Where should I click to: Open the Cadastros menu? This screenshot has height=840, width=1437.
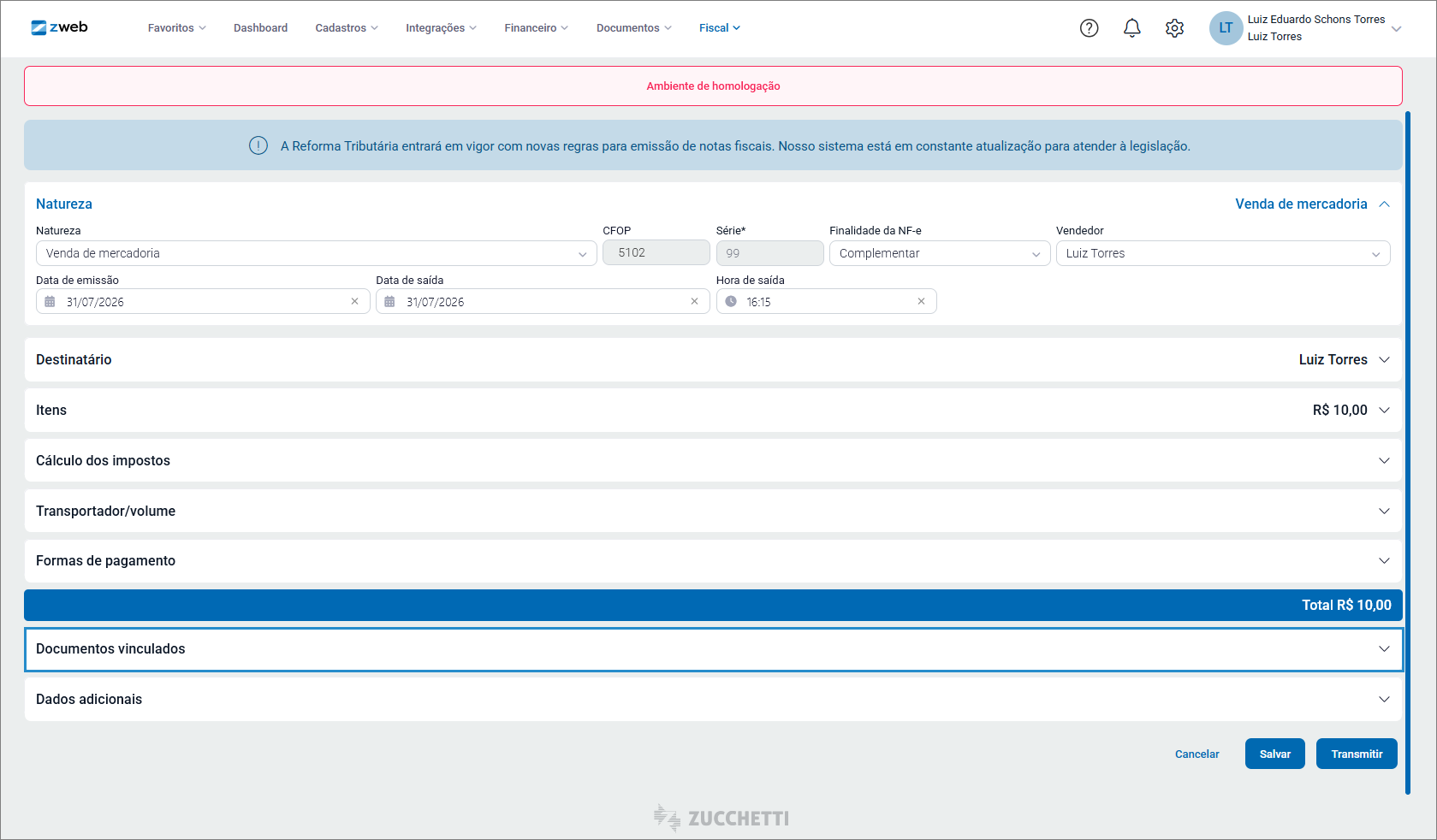point(346,28)
